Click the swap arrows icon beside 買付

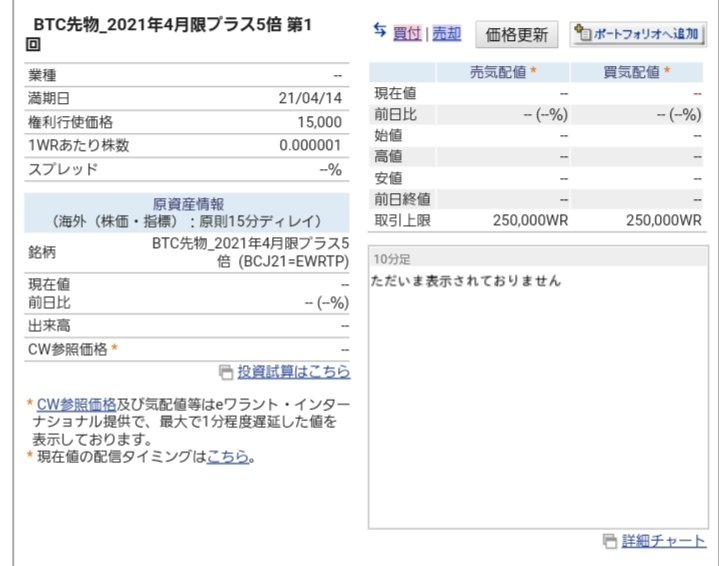379,30
